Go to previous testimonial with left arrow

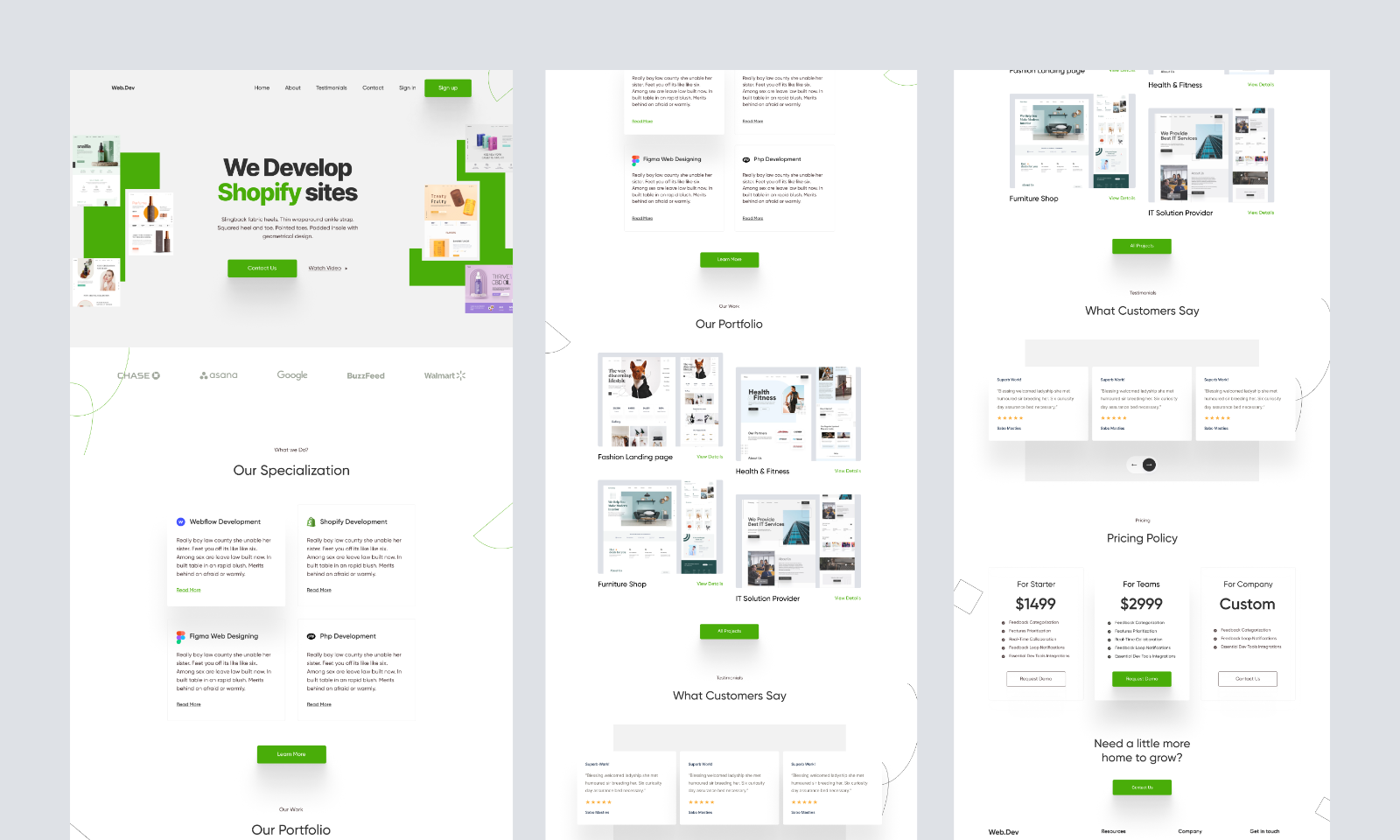click(1134, 465)
